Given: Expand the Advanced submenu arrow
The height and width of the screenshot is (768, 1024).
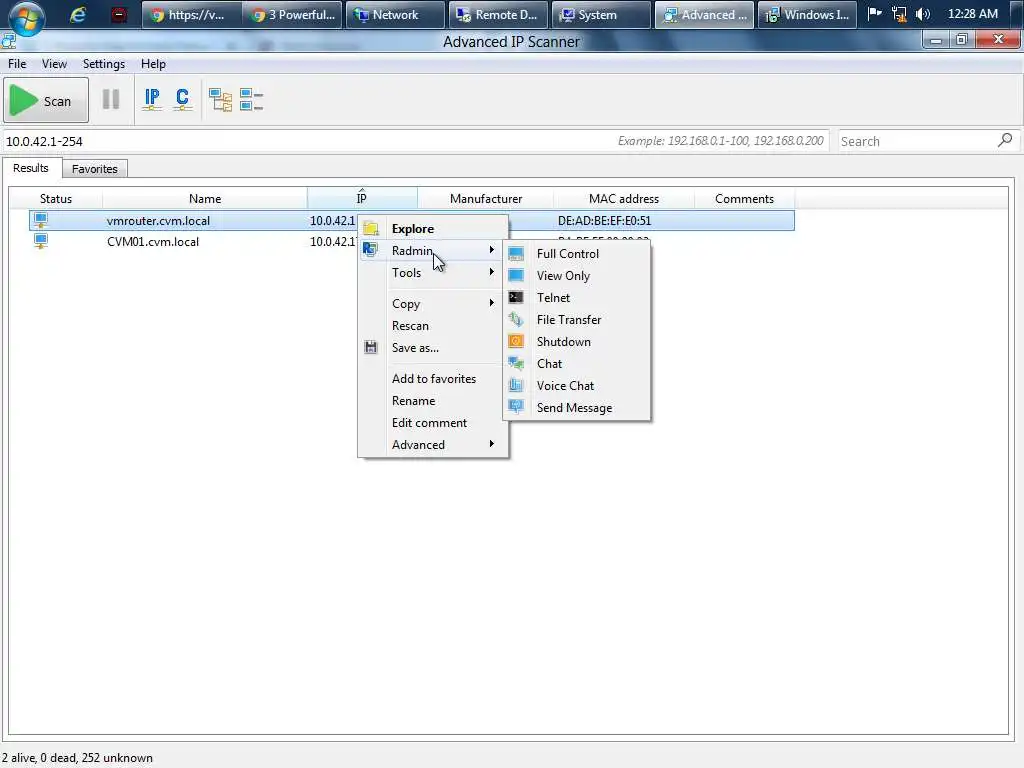Looking at the screenshot, I should [x=492, y=443].
